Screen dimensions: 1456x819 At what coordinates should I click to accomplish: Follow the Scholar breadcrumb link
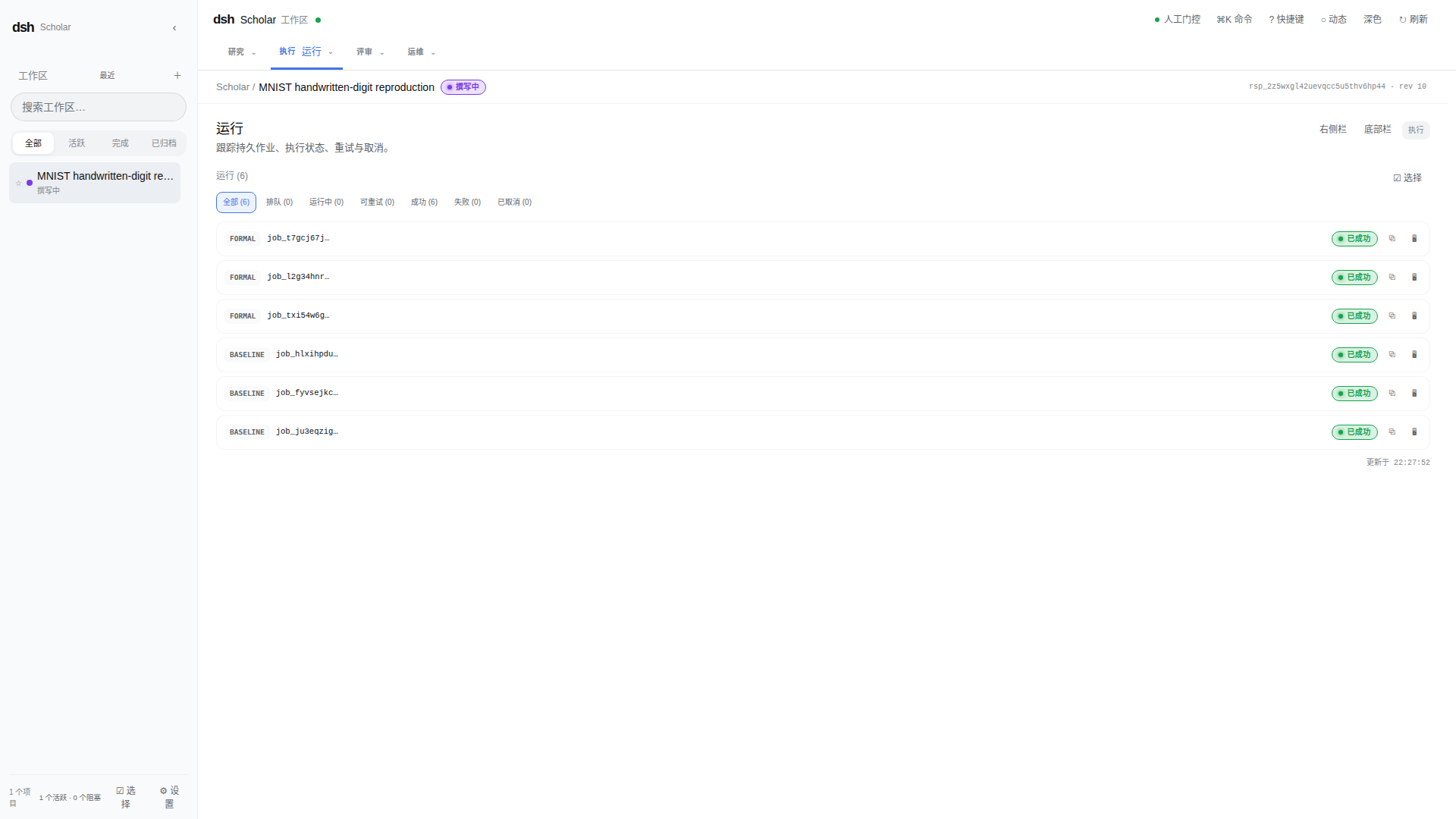point(233,87)
